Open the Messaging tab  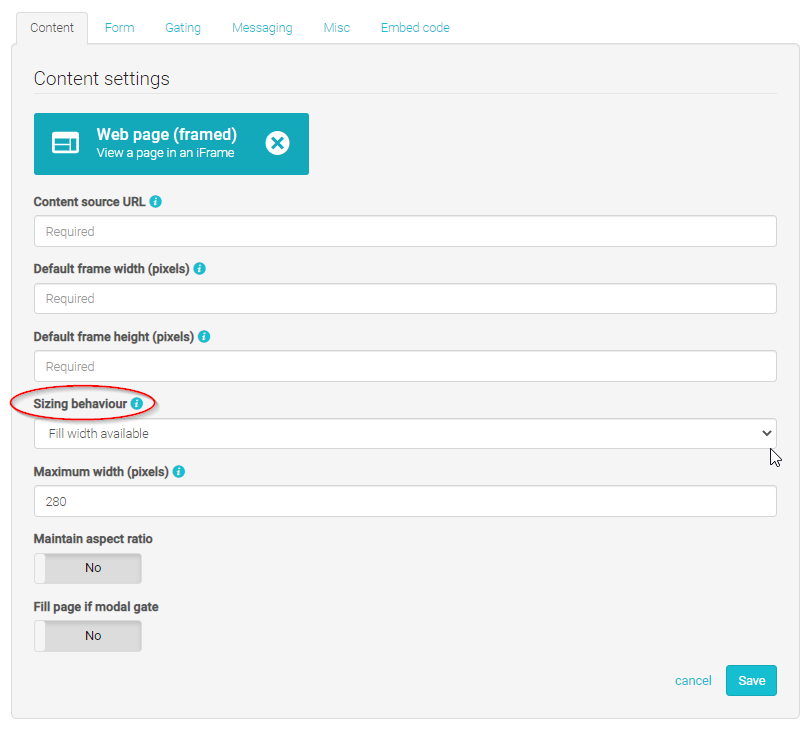click(262, 28)
